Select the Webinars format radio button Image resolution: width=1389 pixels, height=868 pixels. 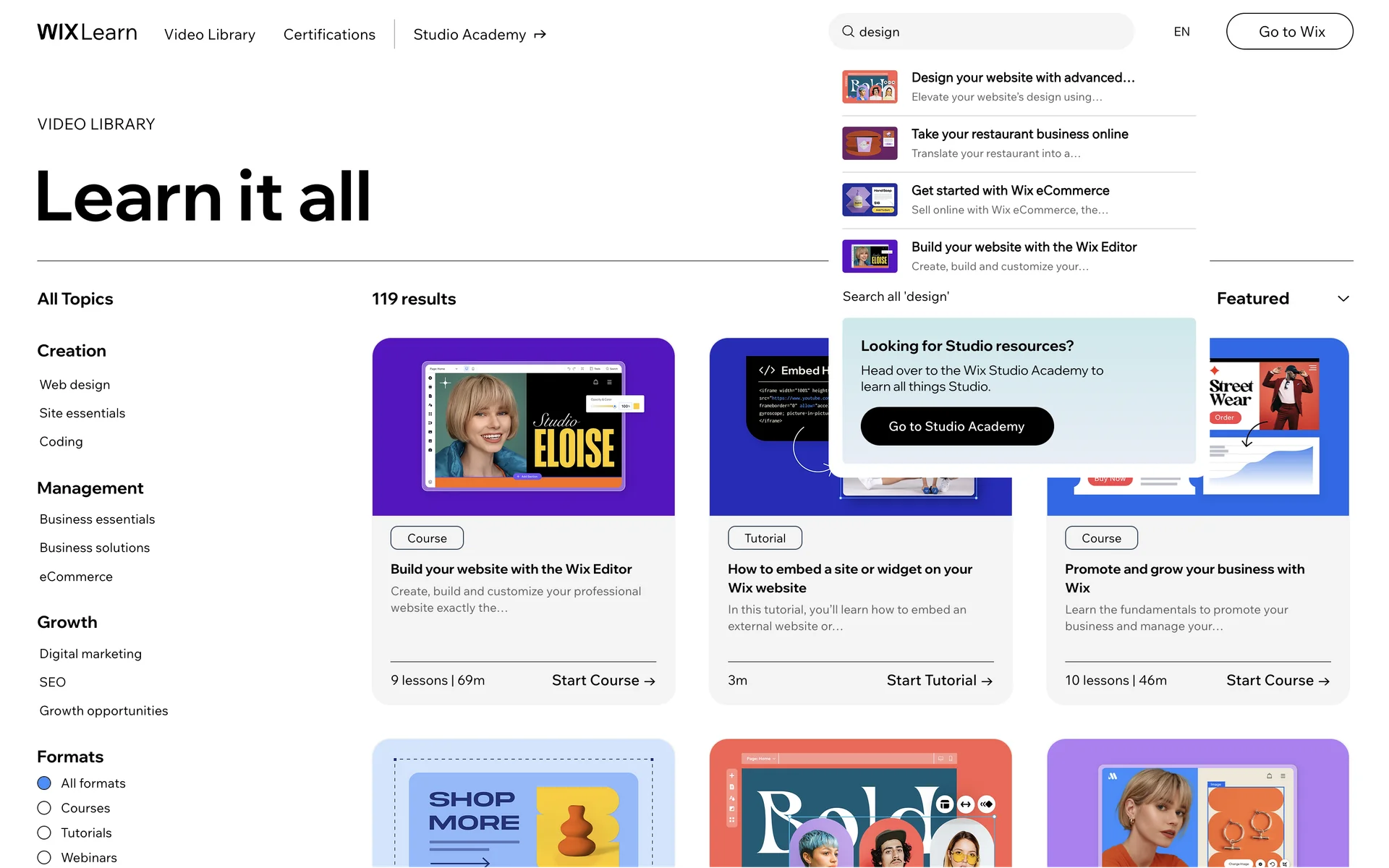44,857
